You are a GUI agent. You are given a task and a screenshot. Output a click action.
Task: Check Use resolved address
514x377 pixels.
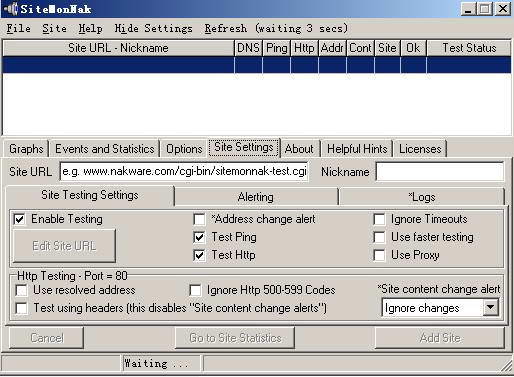[x=22, y=290]
